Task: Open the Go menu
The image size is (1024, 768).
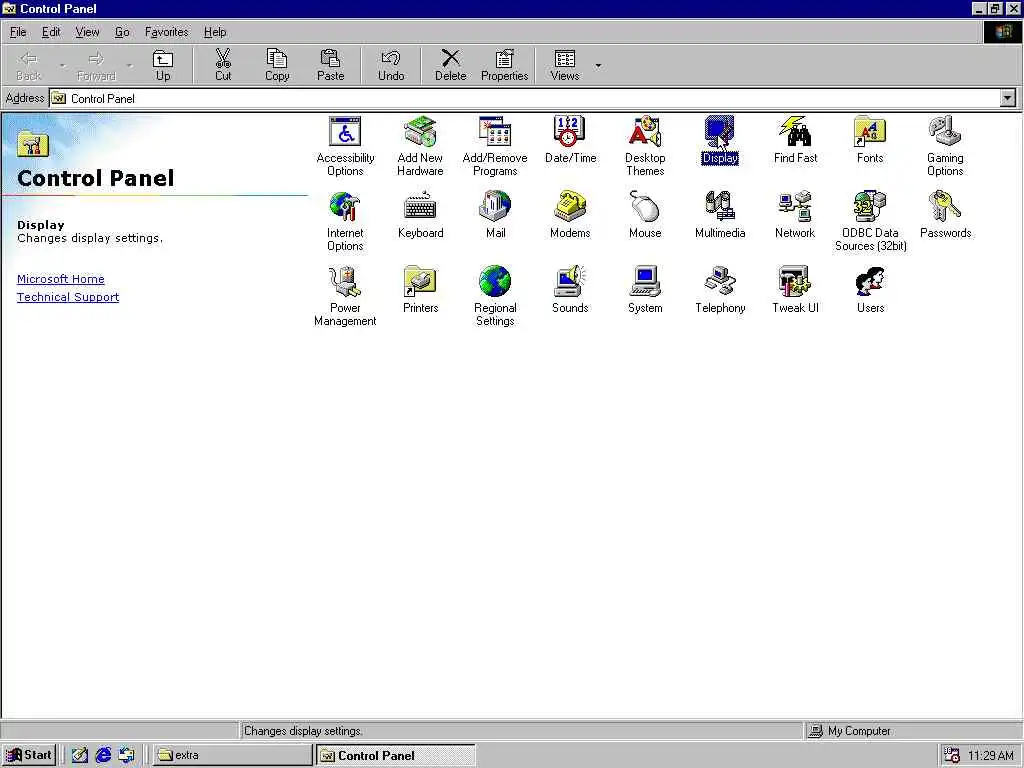Action: 122,32
